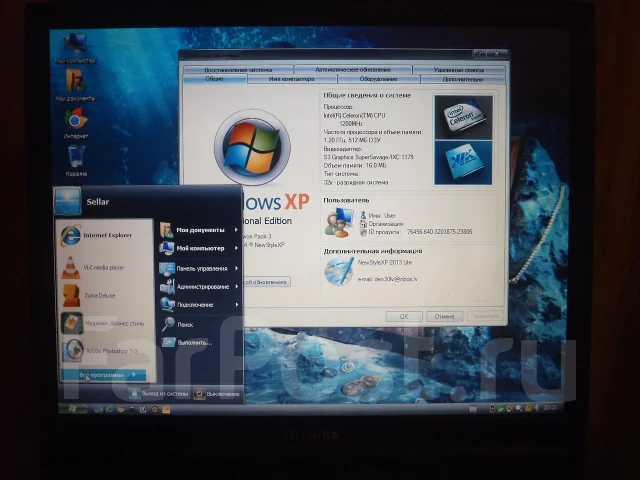Click OK in system properties dialog

(404, 316)
